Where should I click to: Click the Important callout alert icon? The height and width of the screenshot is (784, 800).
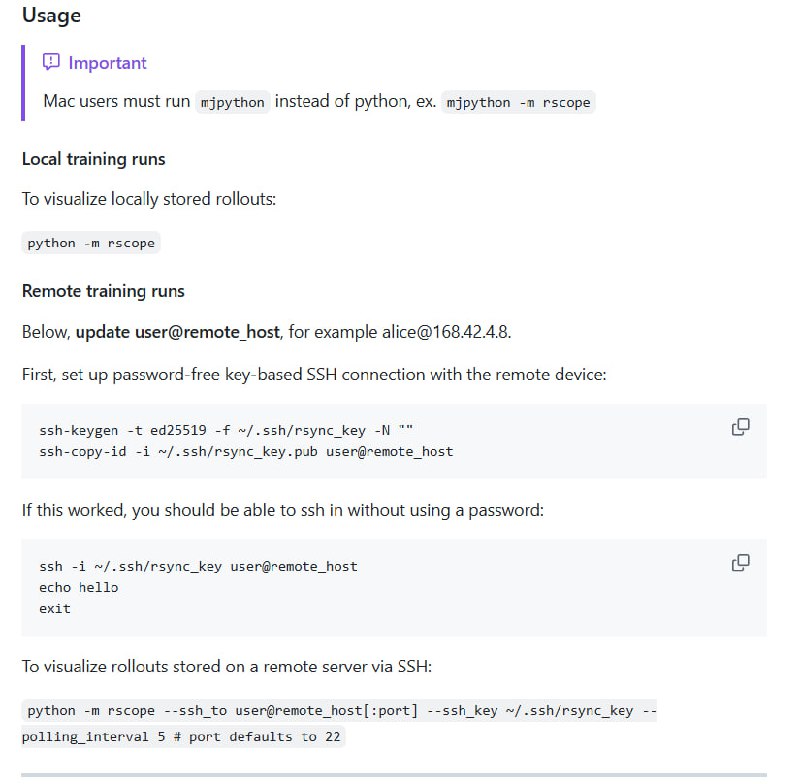click(51, 63)
